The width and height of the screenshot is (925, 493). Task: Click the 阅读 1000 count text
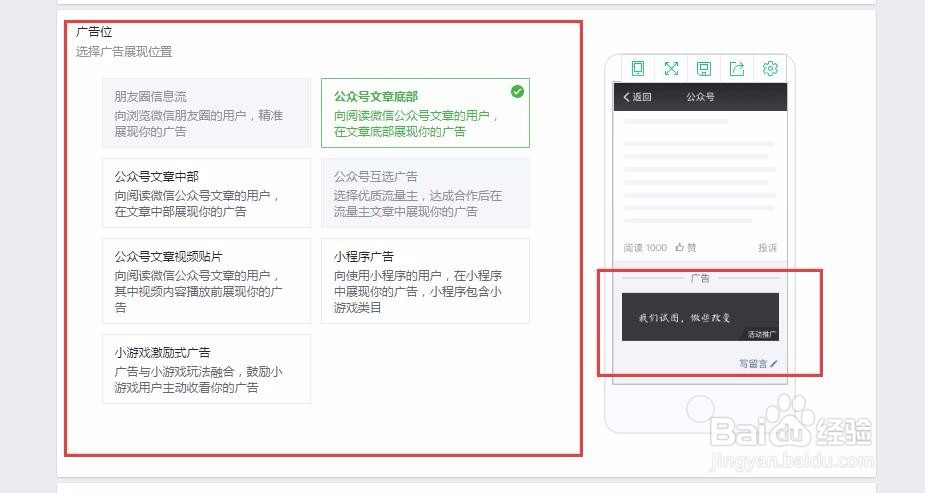pos(645,248)
